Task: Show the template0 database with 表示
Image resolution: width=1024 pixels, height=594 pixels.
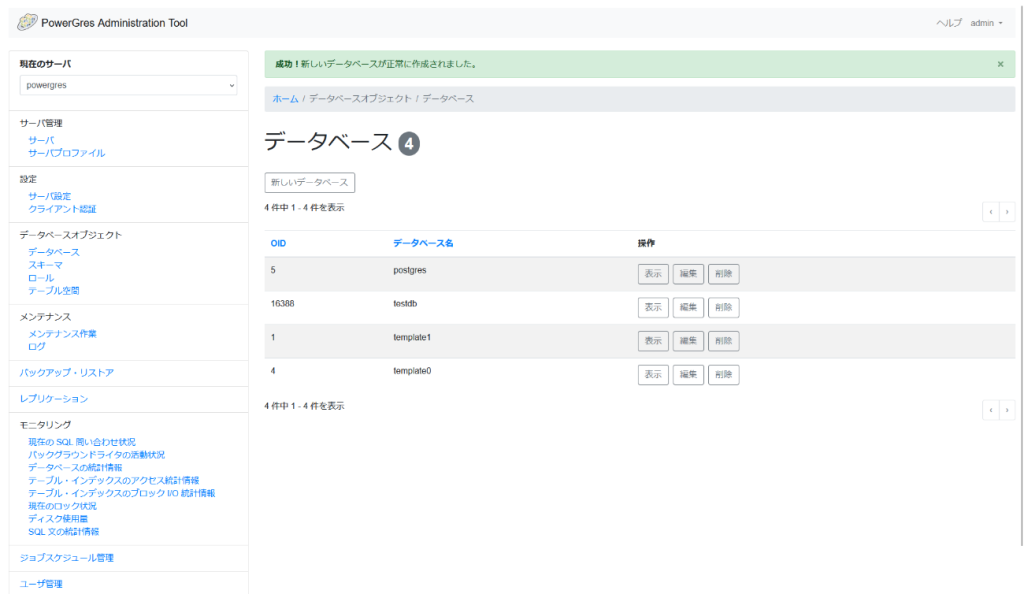Action: point(653,375)
